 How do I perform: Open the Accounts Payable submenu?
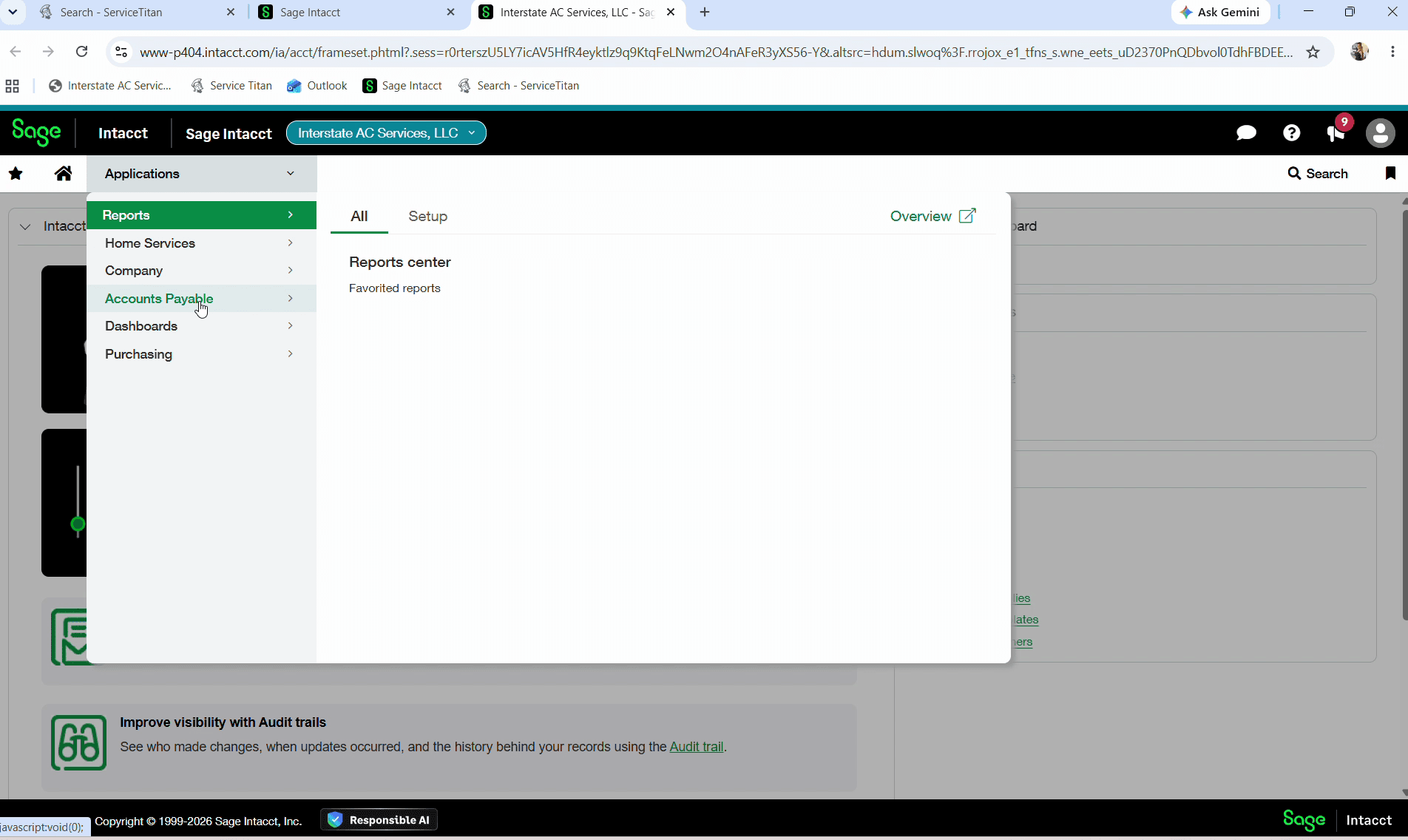pyautogui.click(x=201, y=299)
